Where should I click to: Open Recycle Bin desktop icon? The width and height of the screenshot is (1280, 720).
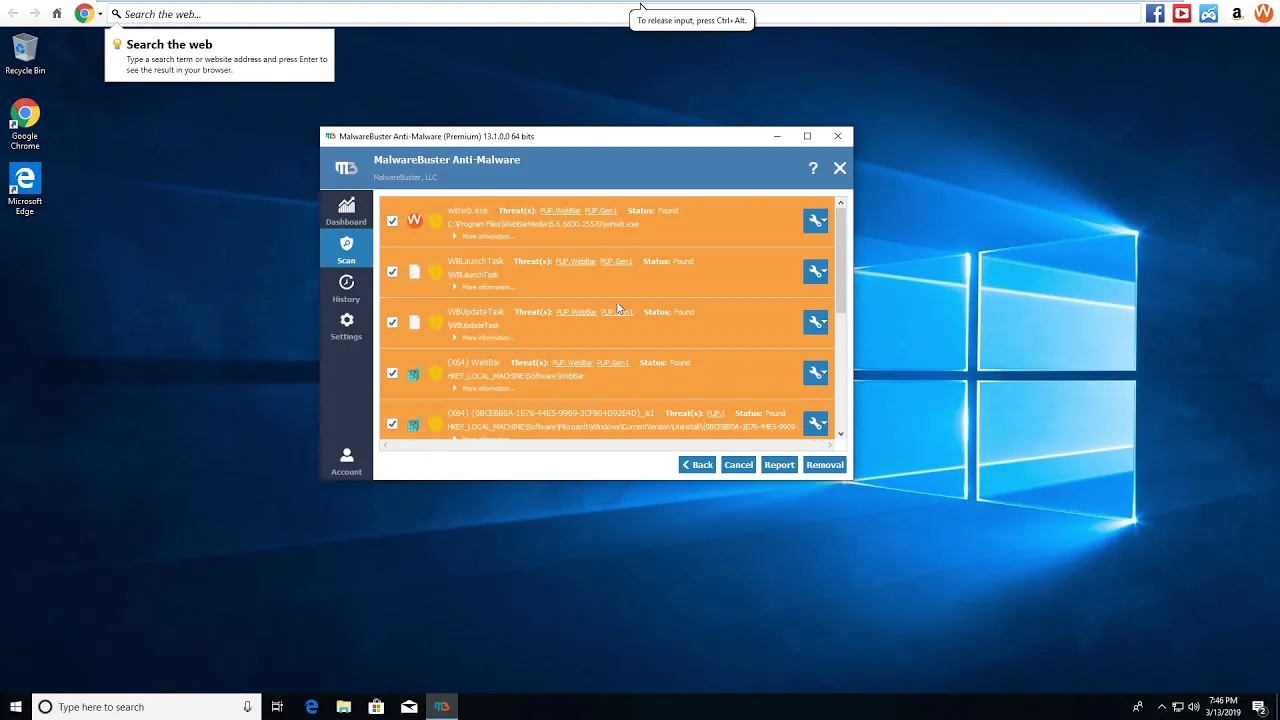pyautogui.click(x=25, y=54)
